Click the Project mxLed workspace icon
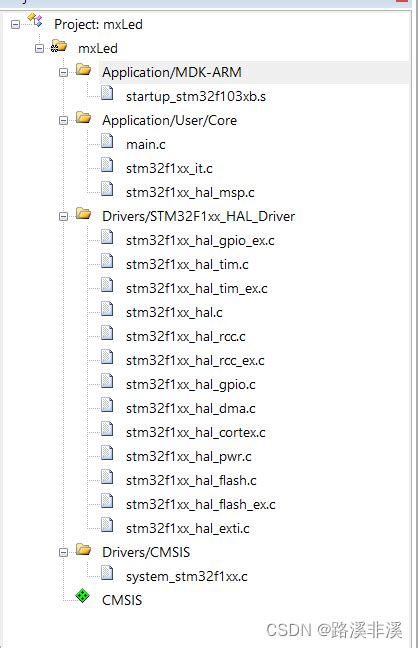This screenshot has height=648, width=418. point(35,20)
